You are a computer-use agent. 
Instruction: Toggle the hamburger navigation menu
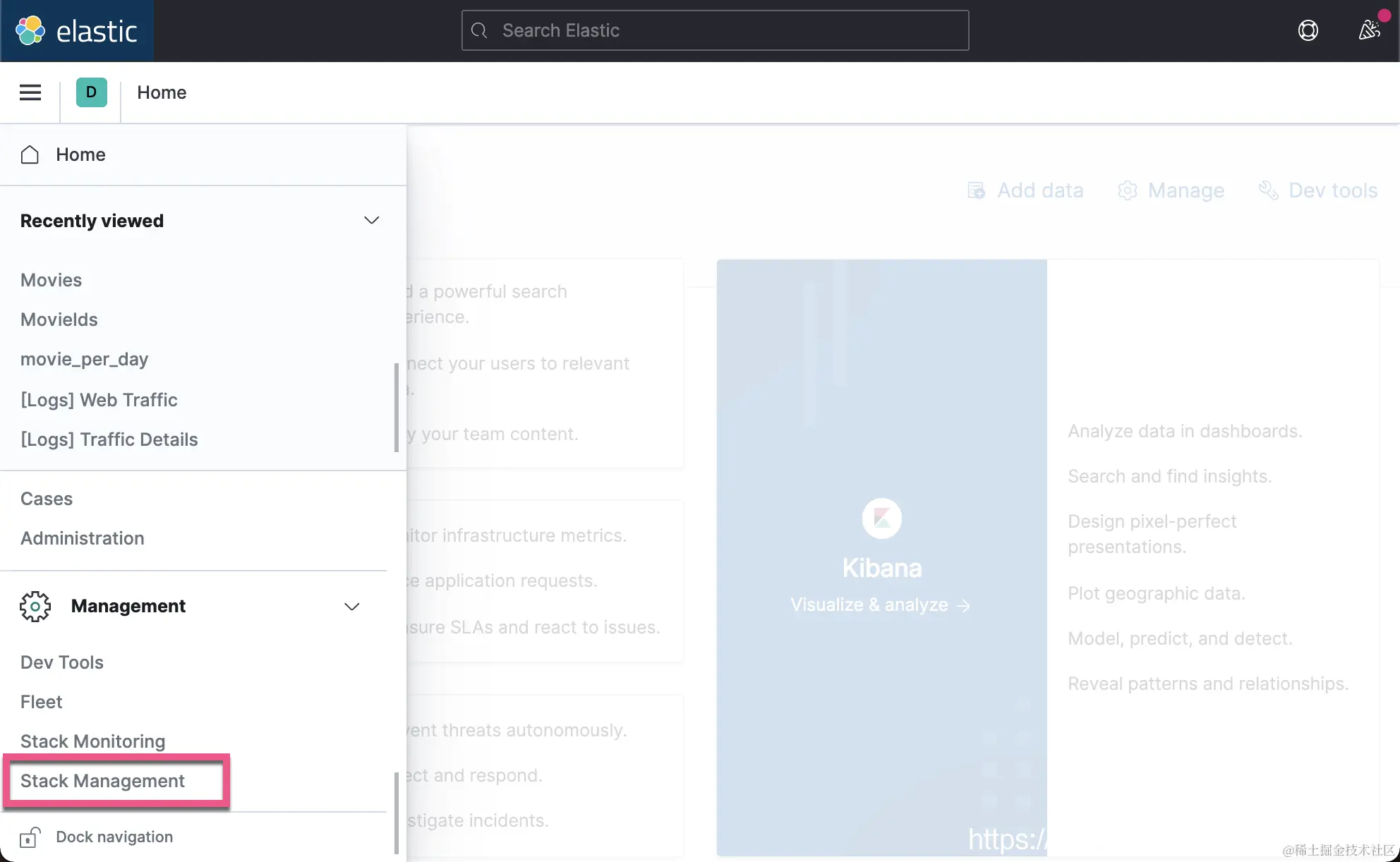pyautogui.click(x=30, y=92)
